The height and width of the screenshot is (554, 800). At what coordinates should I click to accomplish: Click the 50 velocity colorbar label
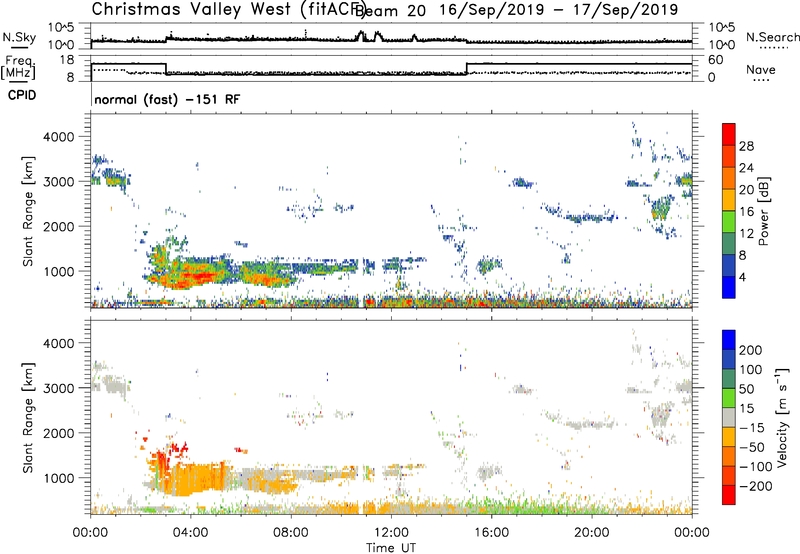pyautogui.click(x=747, y=389)
